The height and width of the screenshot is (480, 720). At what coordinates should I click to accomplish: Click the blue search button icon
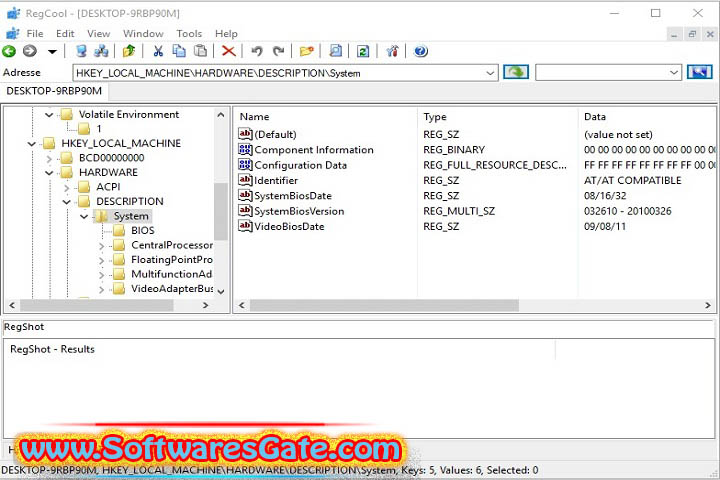click(699, 72)
